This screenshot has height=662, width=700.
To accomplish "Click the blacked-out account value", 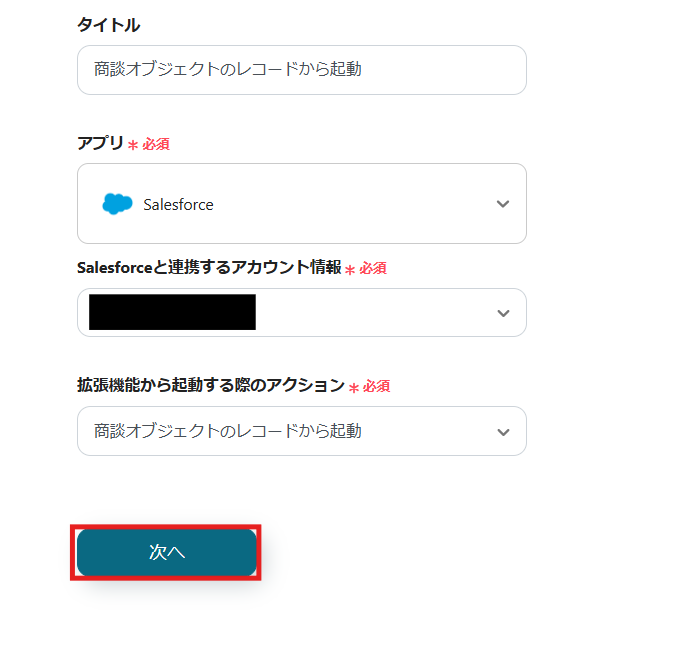I will (172, 312).
